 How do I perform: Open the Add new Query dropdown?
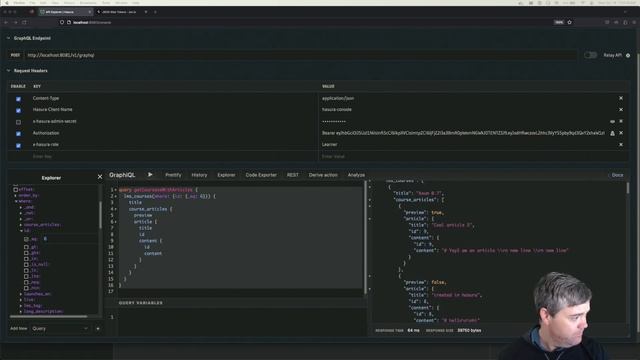pos(60,329)
